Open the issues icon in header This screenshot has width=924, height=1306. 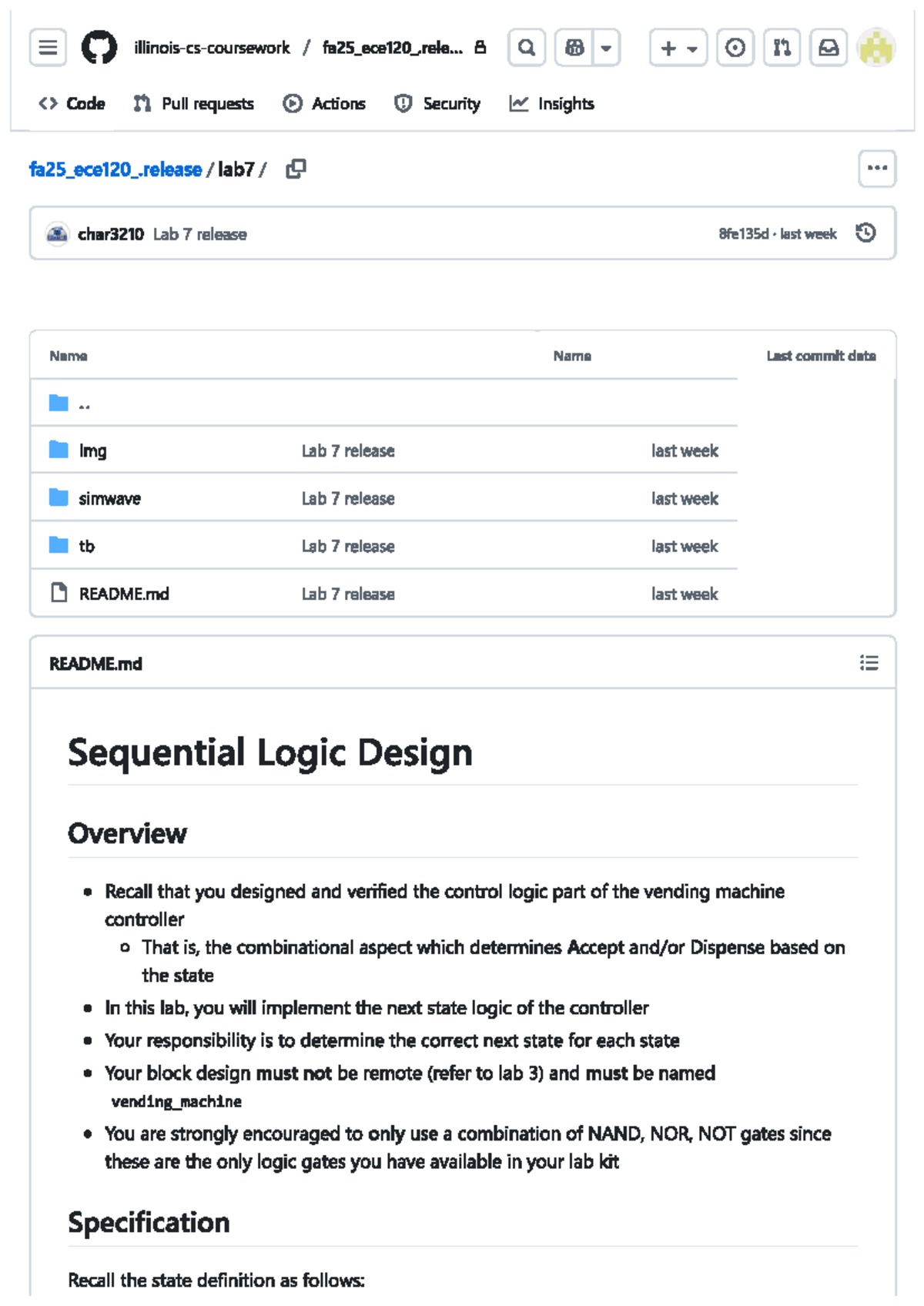[735, 48]
